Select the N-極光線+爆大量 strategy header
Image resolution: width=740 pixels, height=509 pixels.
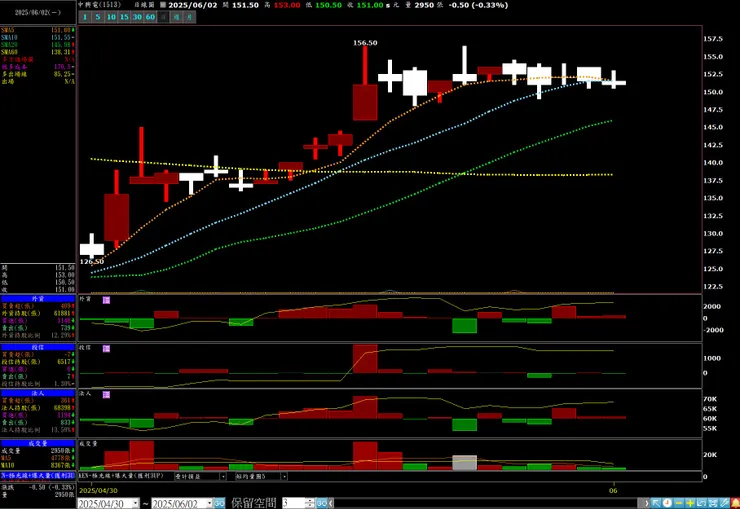click(x=38, y=476)
